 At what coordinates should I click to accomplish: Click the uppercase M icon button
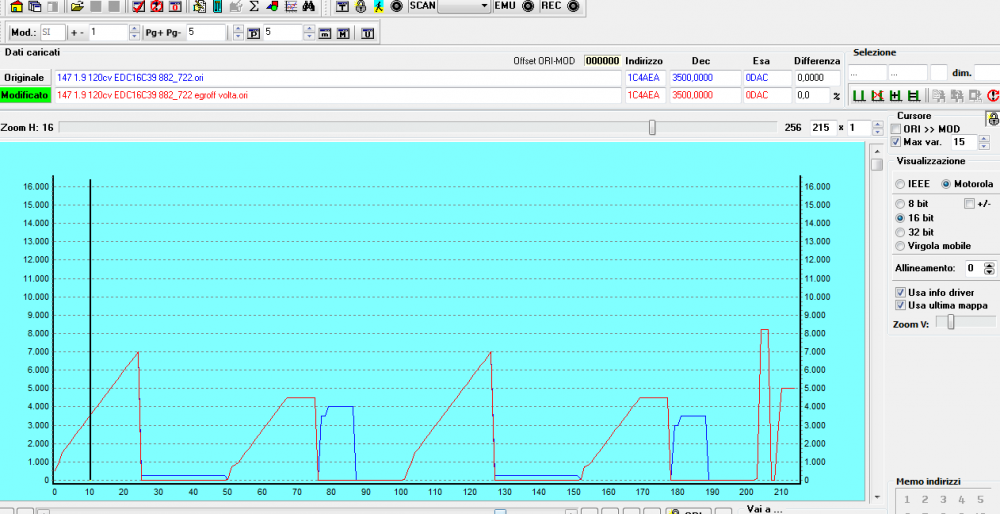343,33
